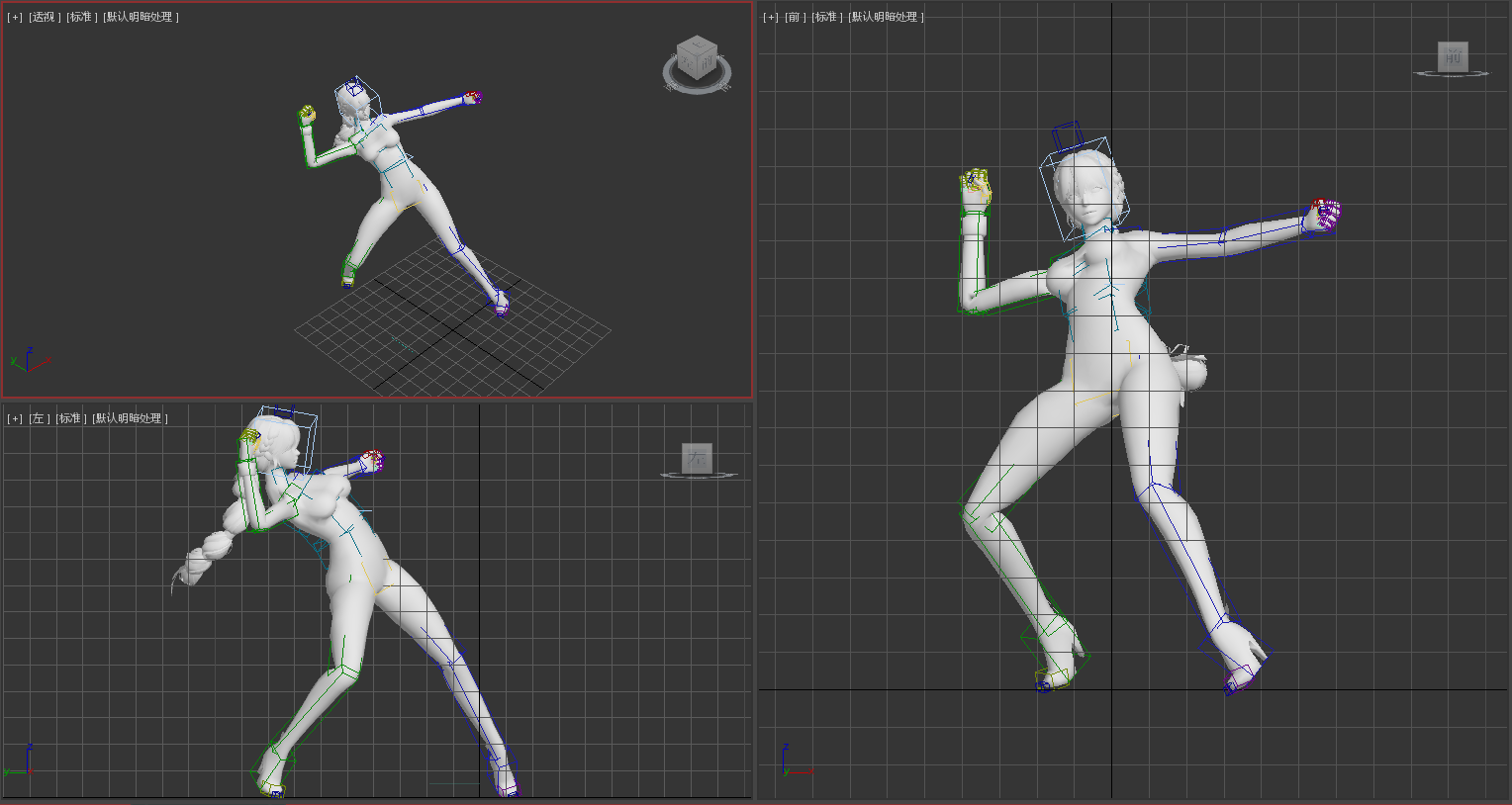Open the 左 view label menu
1512x805 pixels.
tap(39, 418)
